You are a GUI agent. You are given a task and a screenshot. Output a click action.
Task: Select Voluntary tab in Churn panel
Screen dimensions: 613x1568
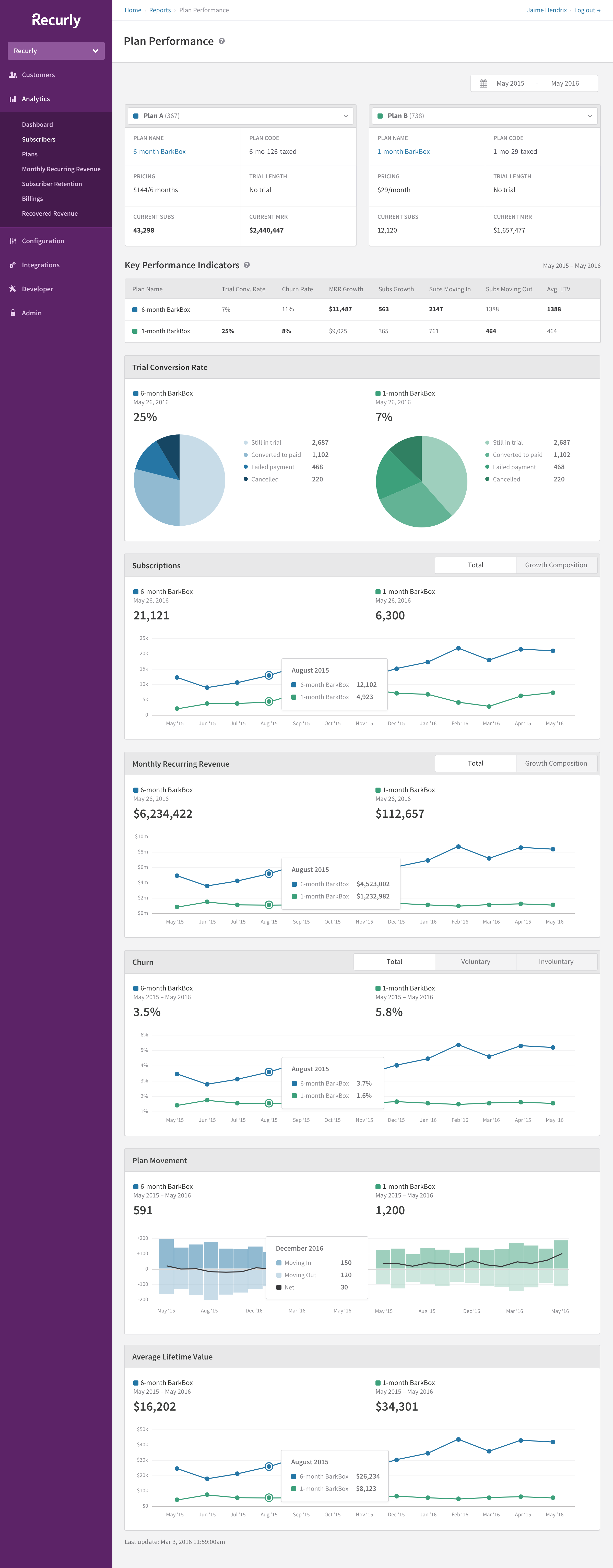pos(476,962)
